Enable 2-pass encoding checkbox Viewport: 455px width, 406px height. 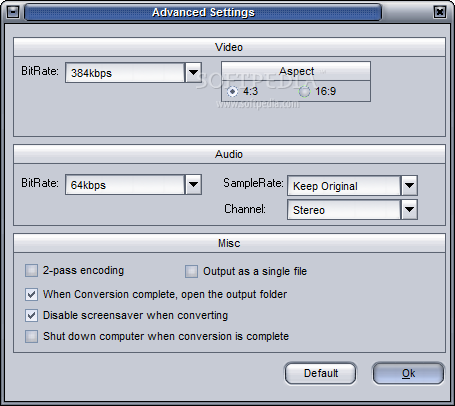[x=31, y=270]
